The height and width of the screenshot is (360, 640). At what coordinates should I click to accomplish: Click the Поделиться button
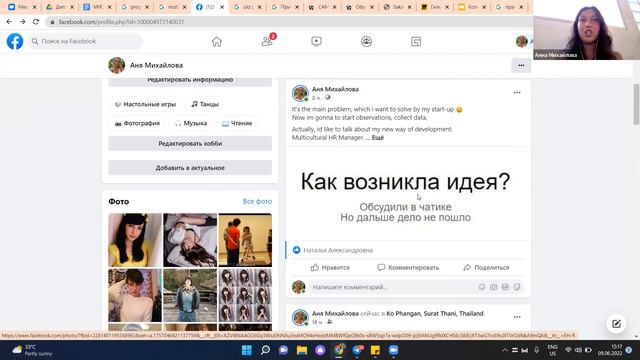486,267
